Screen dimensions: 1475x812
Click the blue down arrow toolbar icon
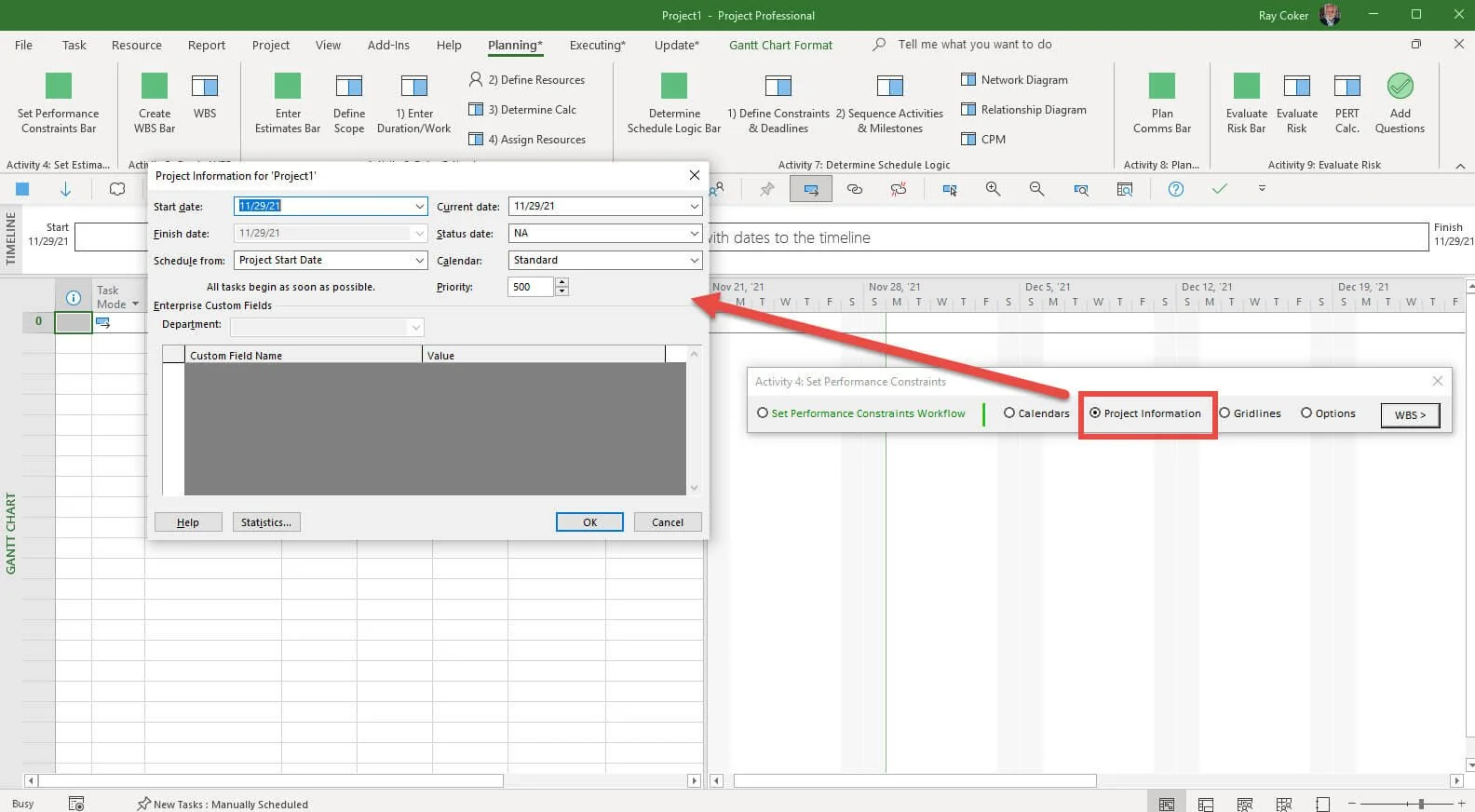pos(65,189)
